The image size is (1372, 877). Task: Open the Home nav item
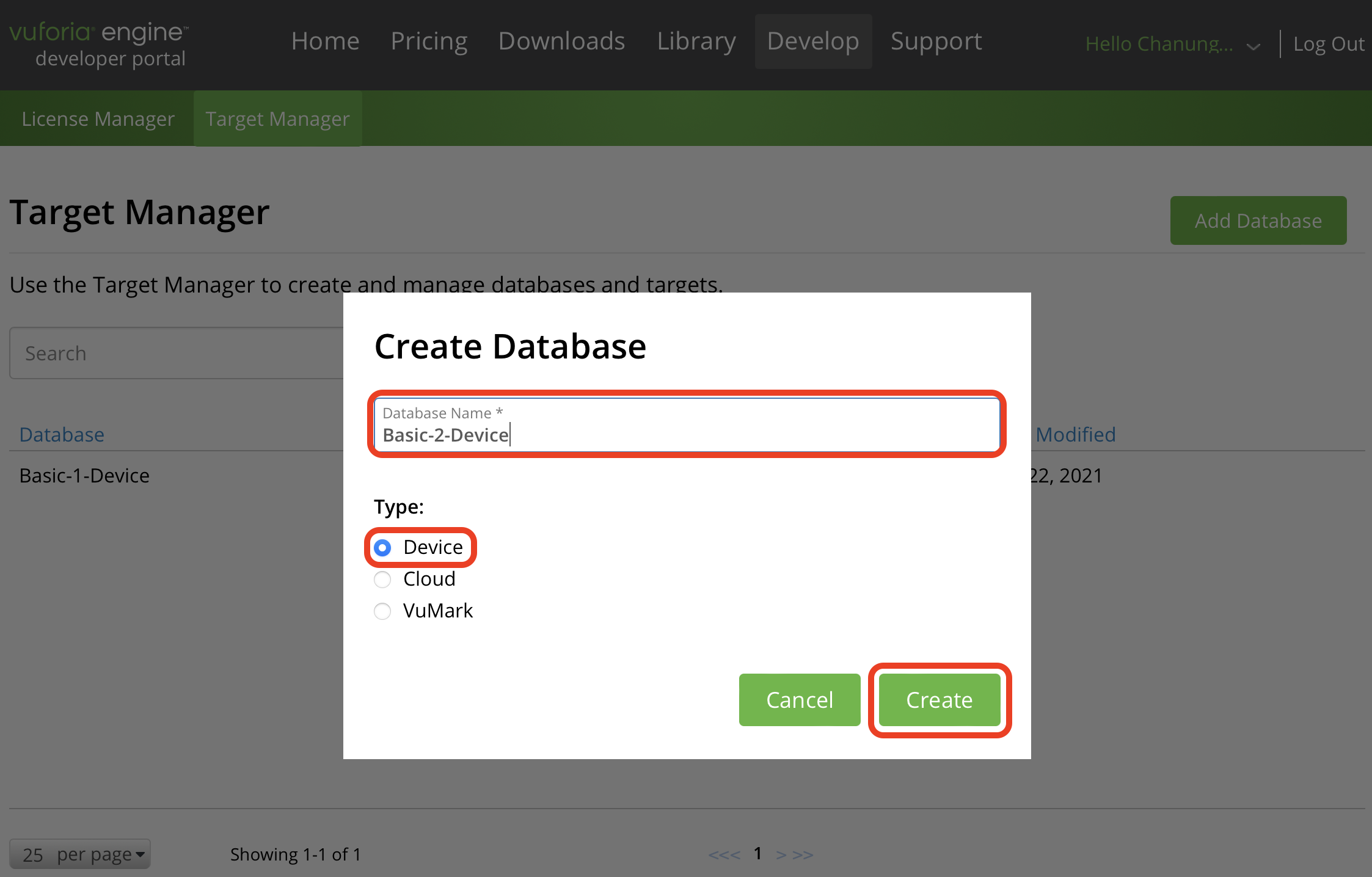[326, 41]
